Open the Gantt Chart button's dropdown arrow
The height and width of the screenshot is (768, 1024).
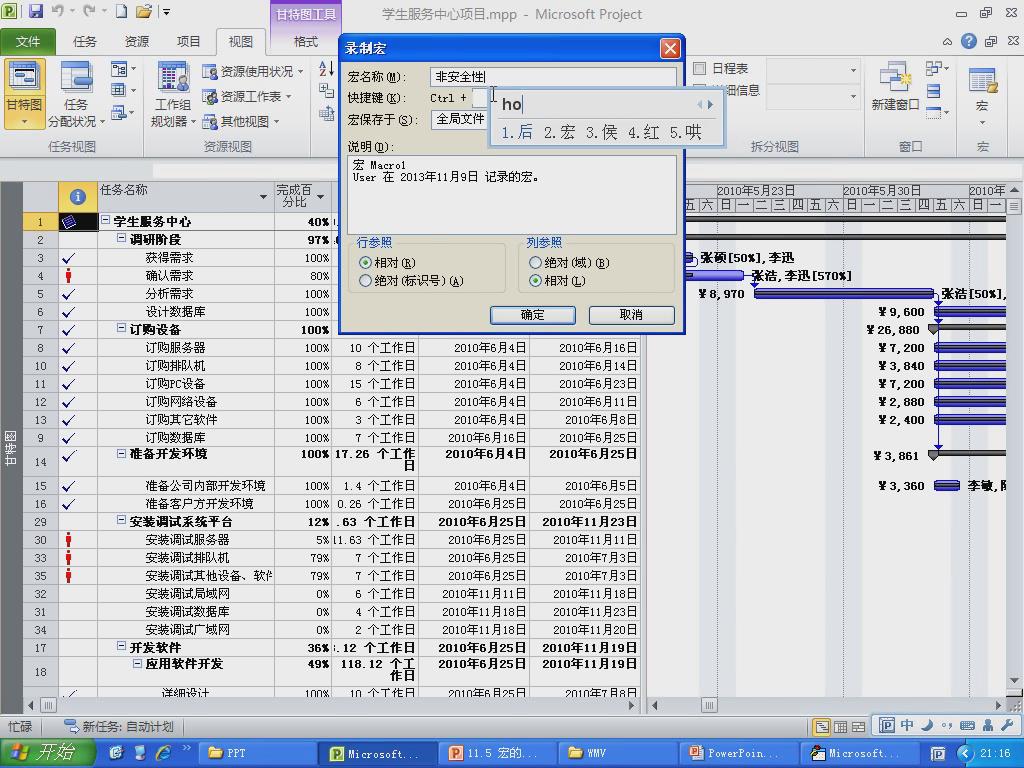[x=24, y=121]
